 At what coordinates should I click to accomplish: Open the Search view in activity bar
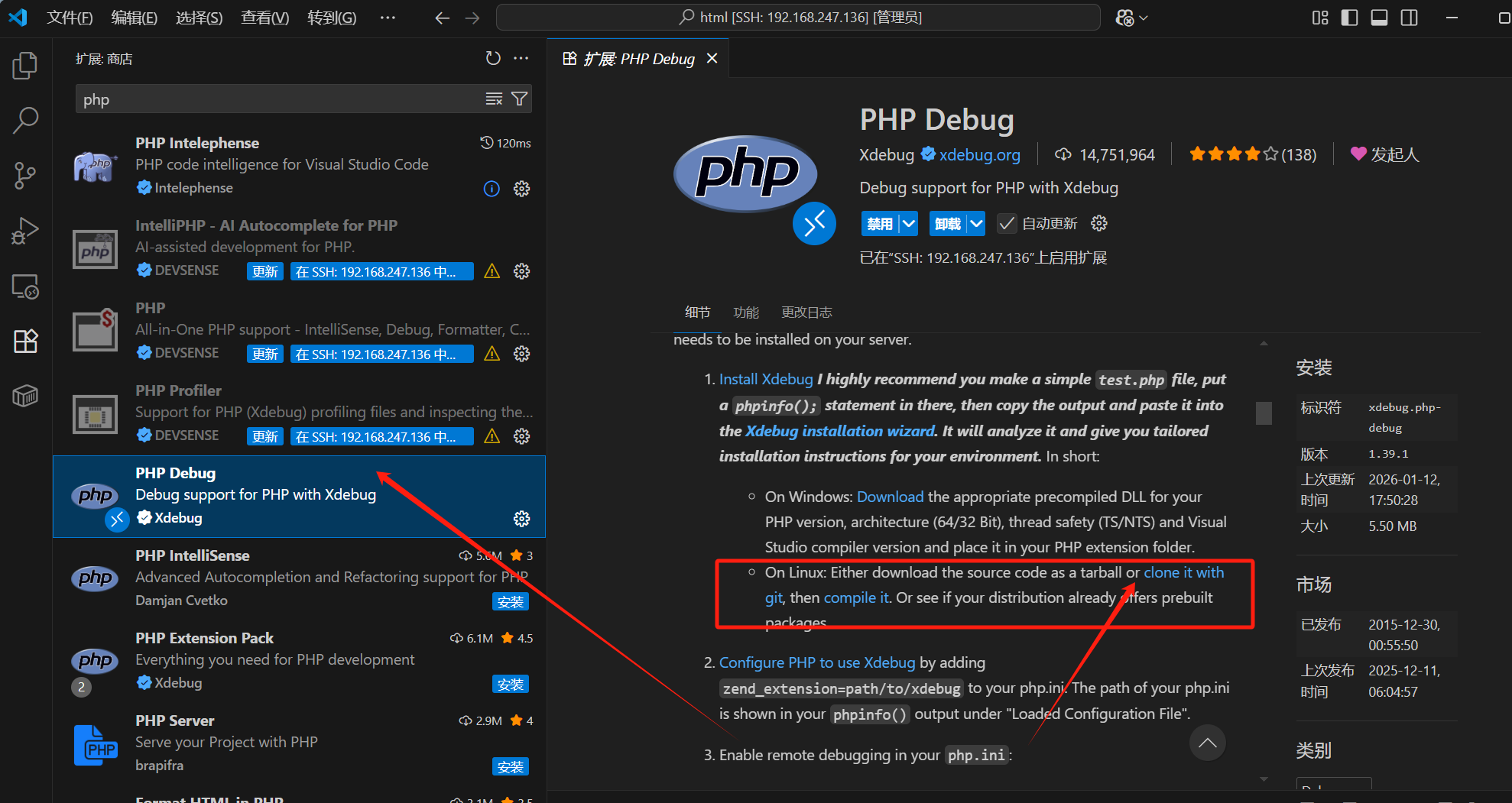[25, 120]
